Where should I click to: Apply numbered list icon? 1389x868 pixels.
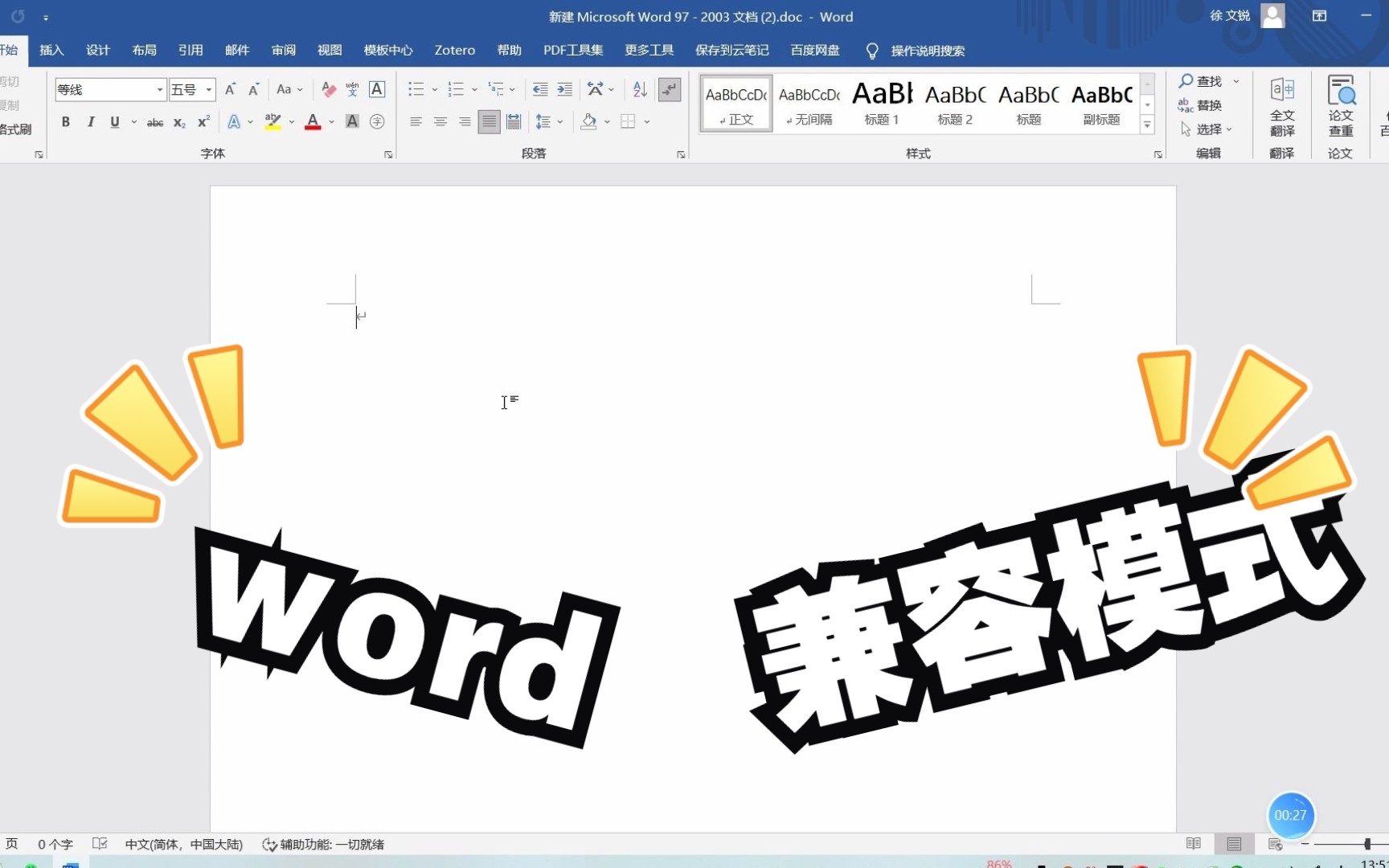(456, 89)
